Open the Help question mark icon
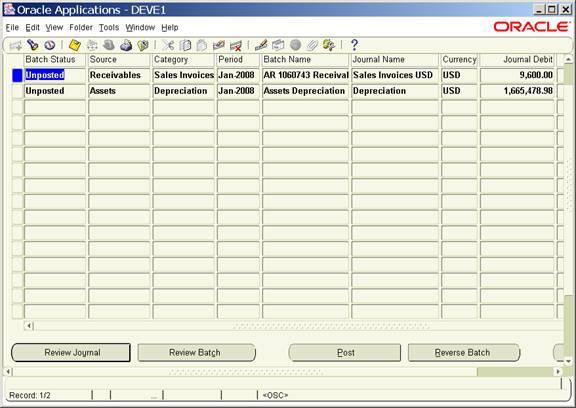 (354, 45)
